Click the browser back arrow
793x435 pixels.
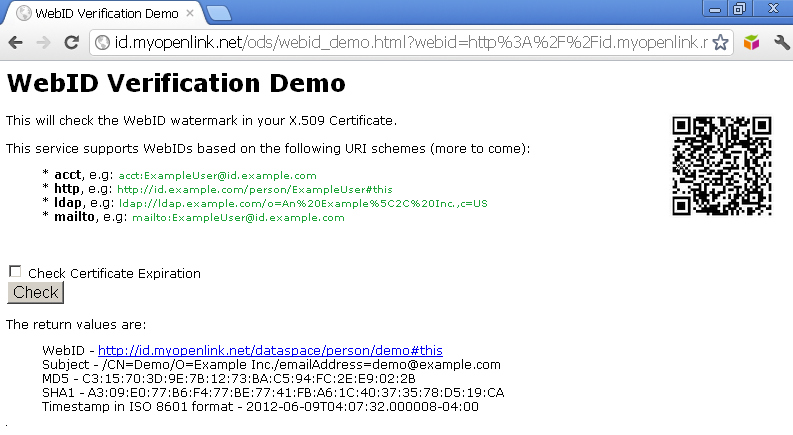(x=16, y=43)
